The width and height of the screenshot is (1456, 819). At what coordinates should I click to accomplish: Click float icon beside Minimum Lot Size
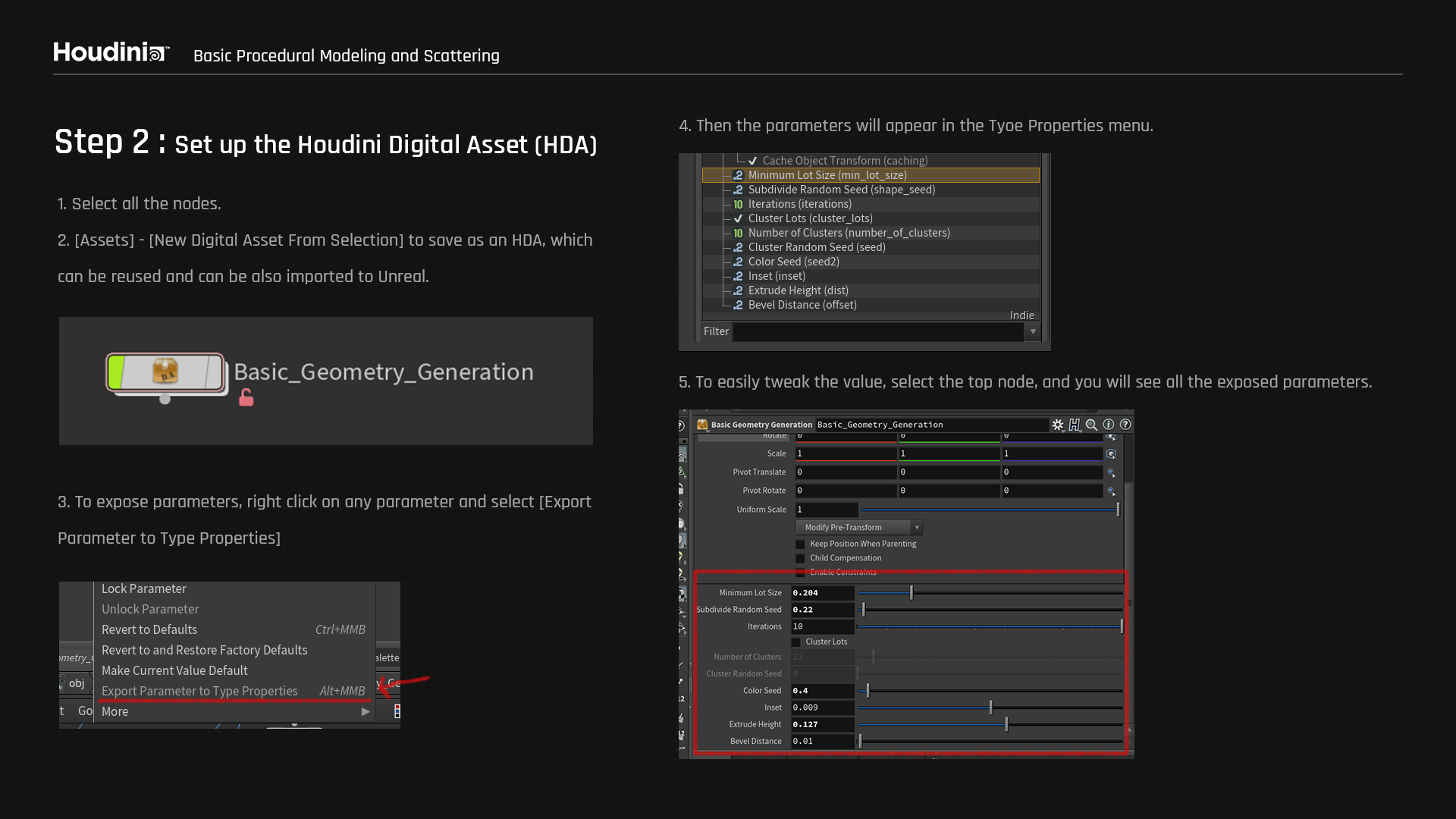pyautogui.click(x=738, y=175)
